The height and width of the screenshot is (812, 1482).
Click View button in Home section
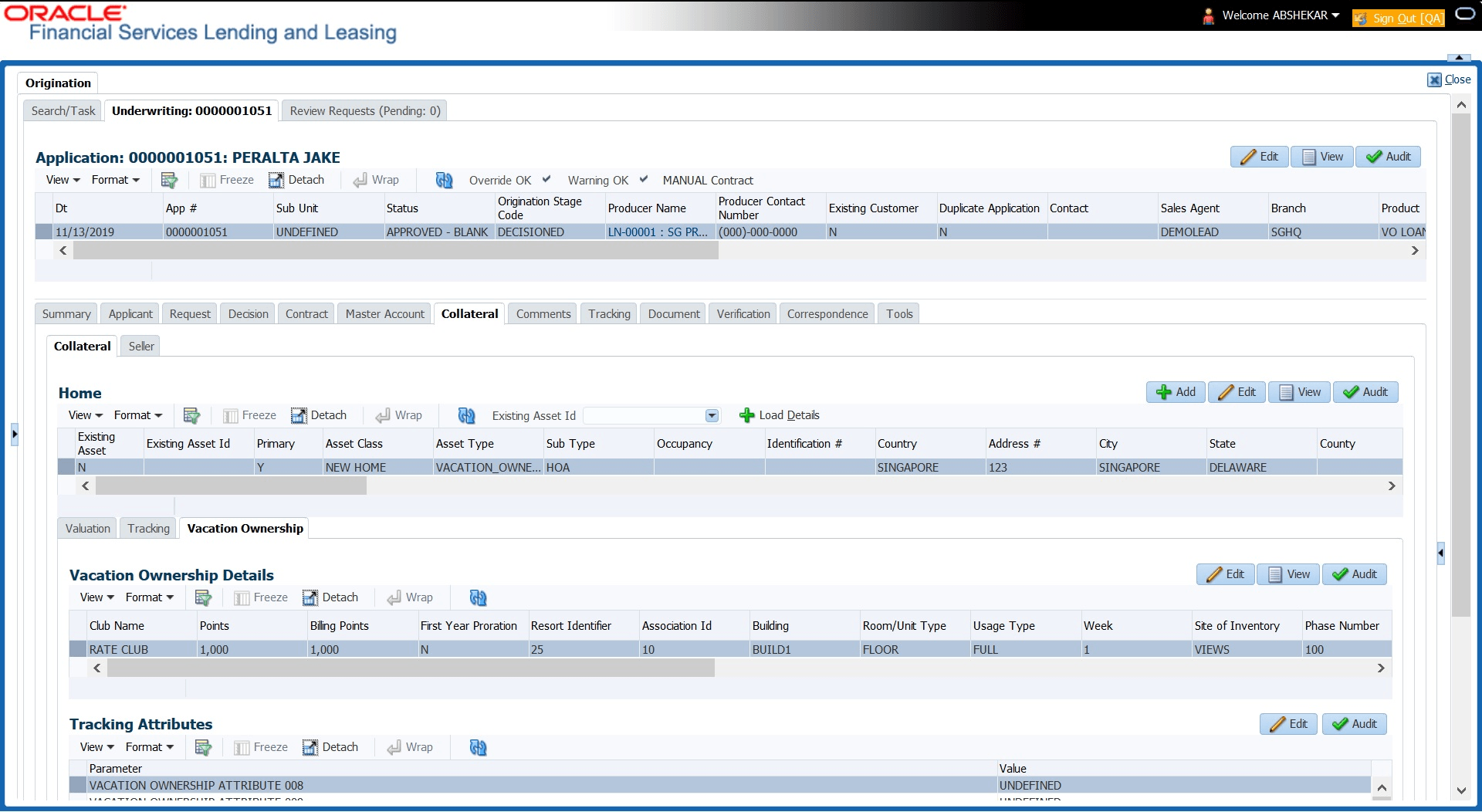[x=1300, y=392]
